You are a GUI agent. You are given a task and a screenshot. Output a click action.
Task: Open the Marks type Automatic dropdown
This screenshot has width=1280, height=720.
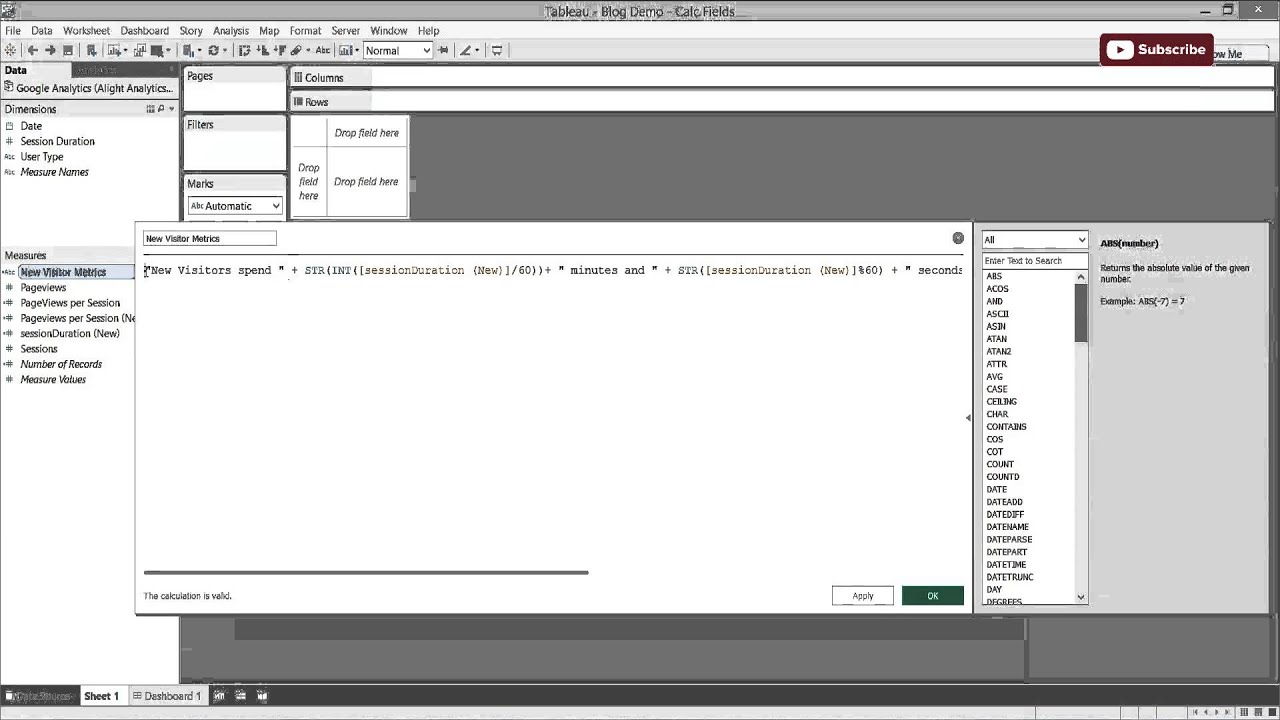point(235,206)
